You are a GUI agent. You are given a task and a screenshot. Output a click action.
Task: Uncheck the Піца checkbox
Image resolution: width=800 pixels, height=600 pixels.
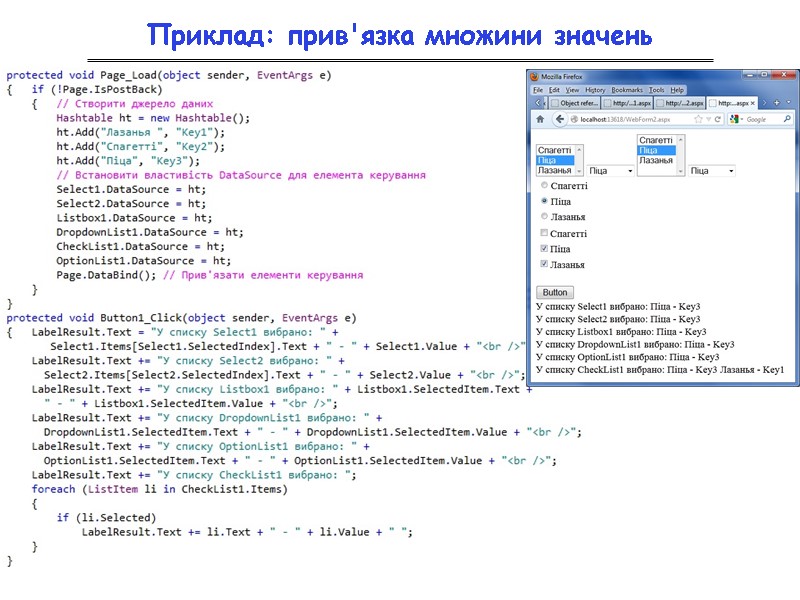[544, 248]
